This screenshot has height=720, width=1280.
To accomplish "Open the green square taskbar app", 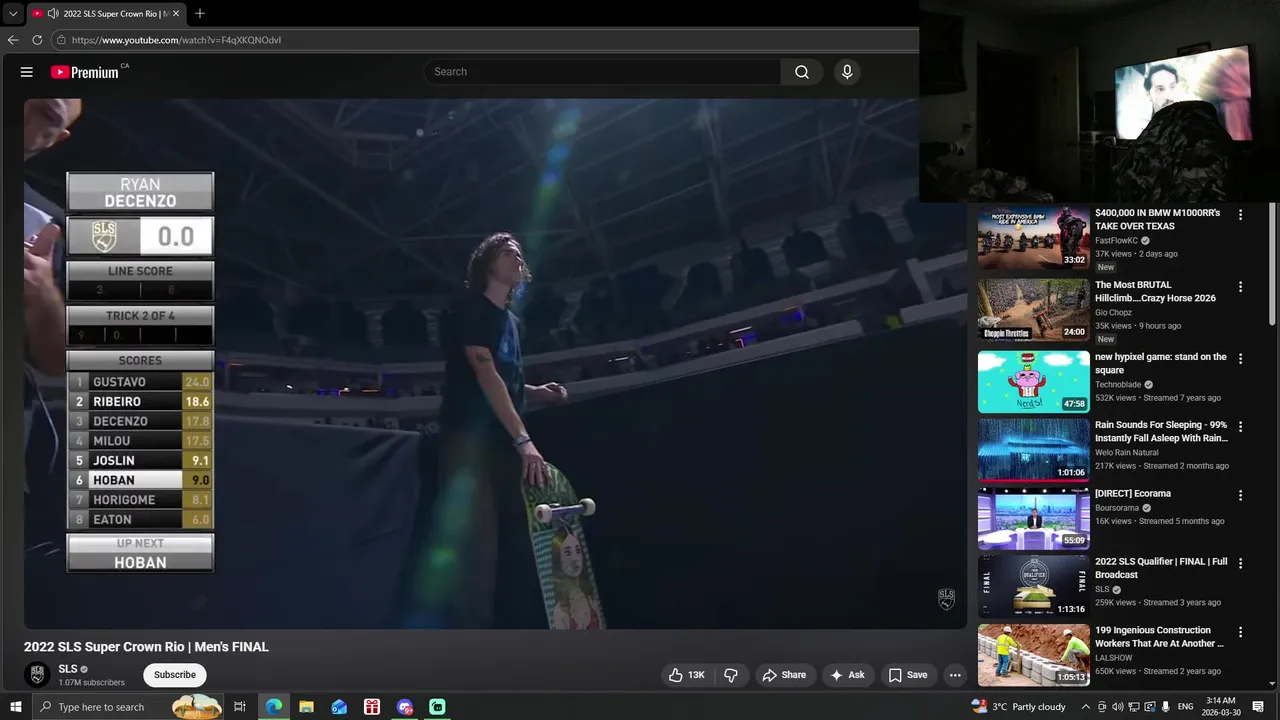I will (437, 707).
